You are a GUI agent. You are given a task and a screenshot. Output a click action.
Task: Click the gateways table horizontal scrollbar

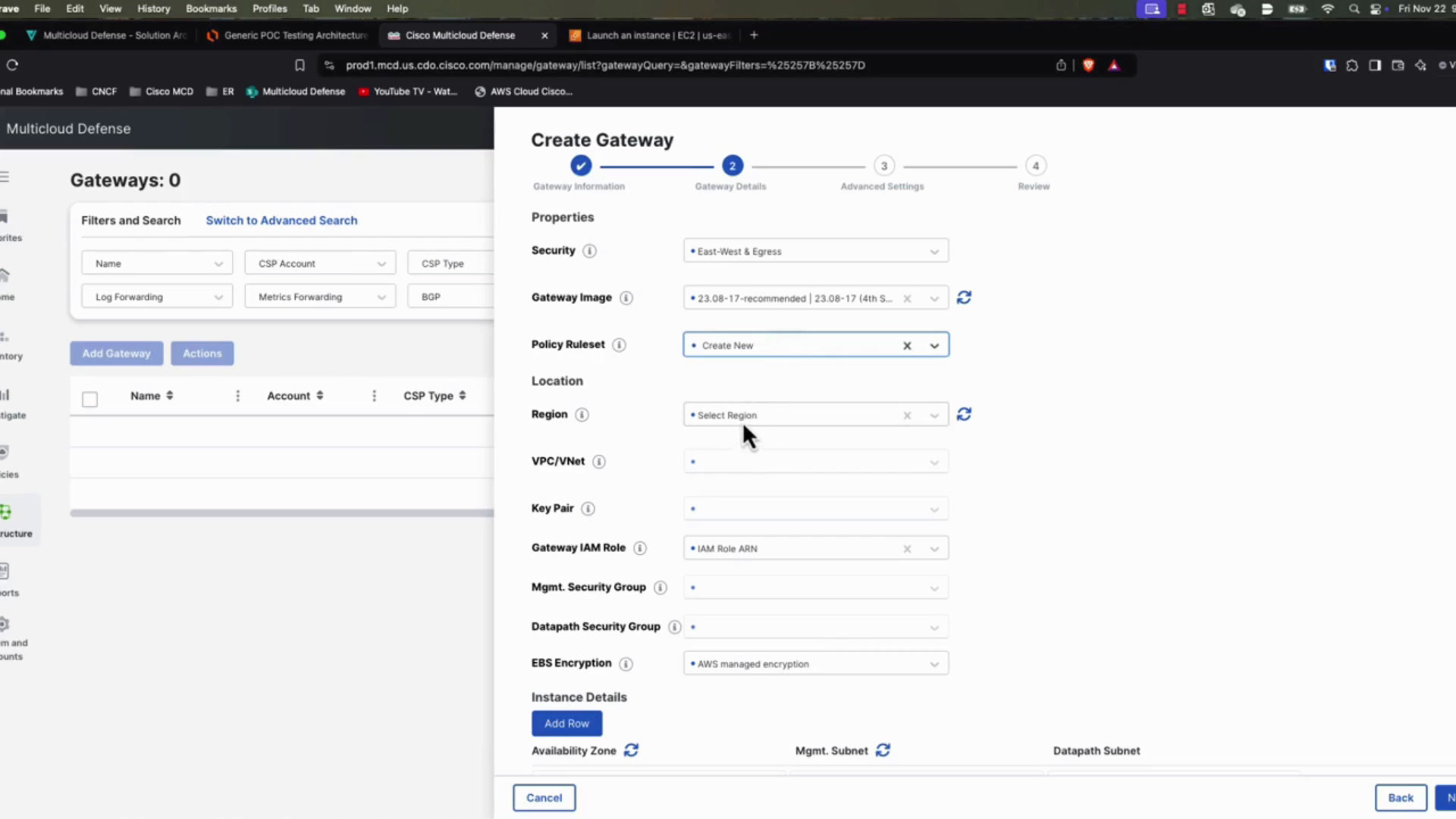tap(281, 513)
